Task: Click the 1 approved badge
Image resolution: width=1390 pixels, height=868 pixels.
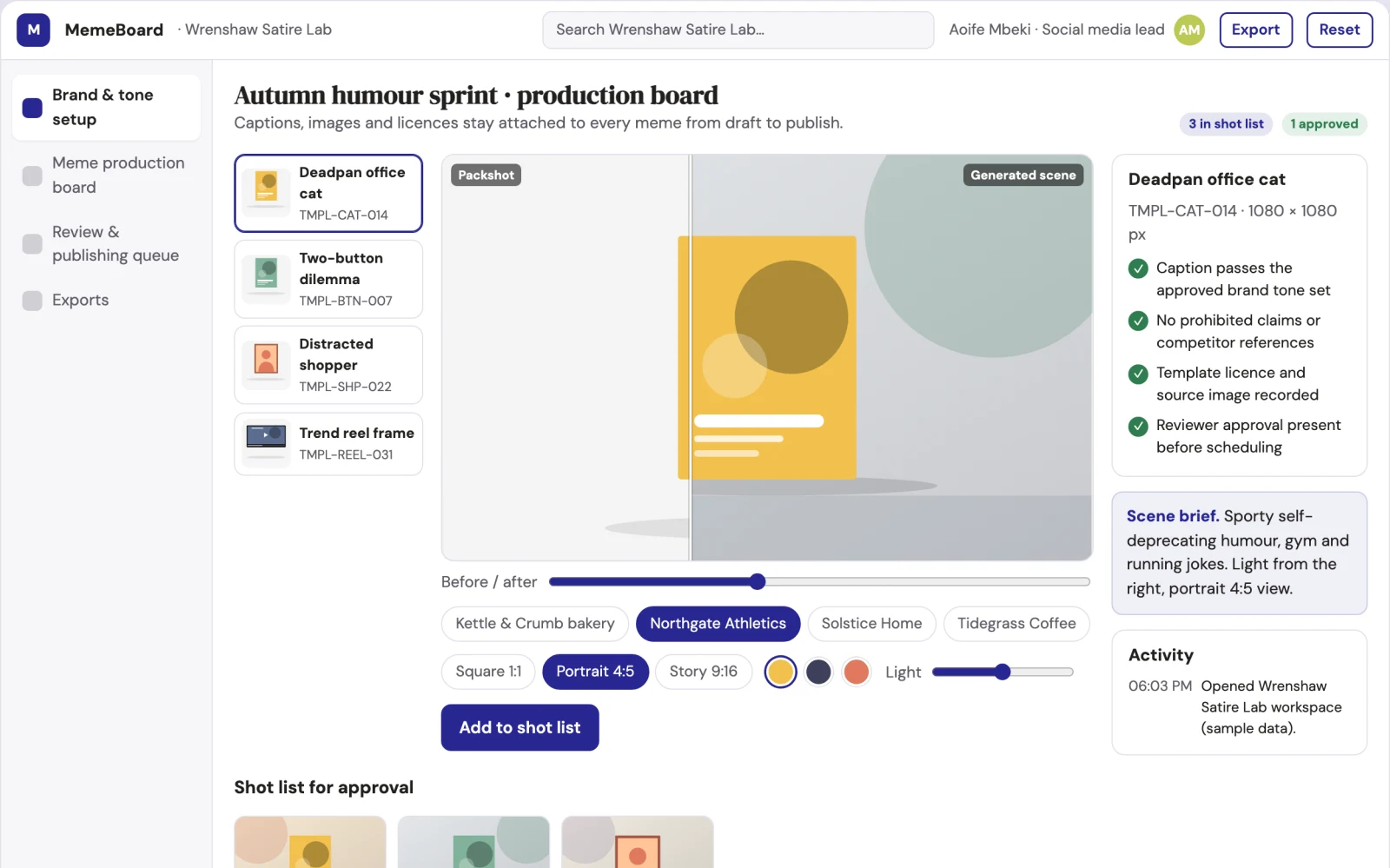Action: click(x=1324, y=124)
